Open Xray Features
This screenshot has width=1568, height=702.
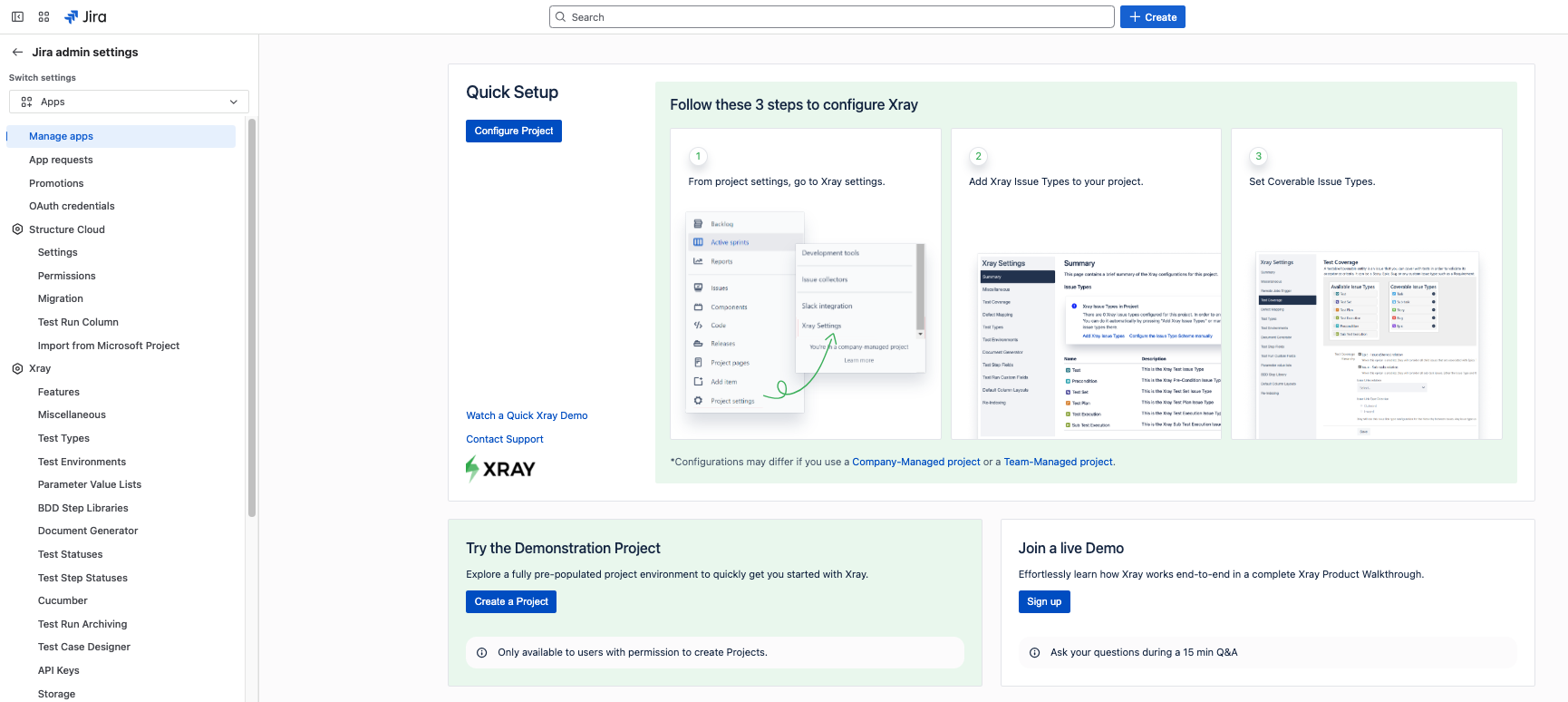(x=59, y=392)
